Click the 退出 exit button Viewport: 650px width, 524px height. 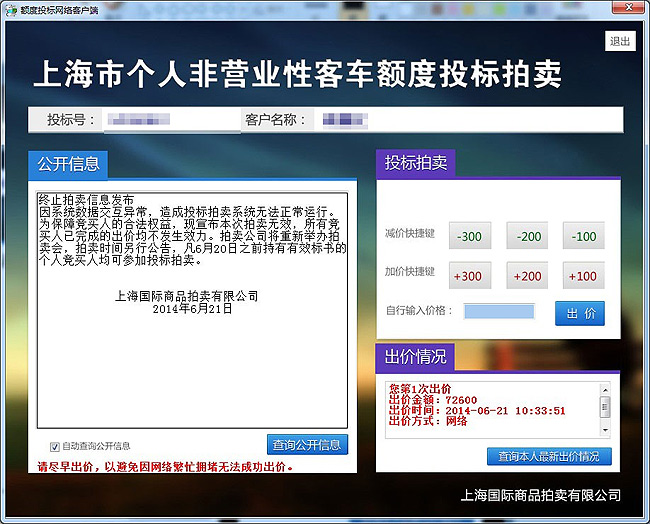tap(620, 41)
